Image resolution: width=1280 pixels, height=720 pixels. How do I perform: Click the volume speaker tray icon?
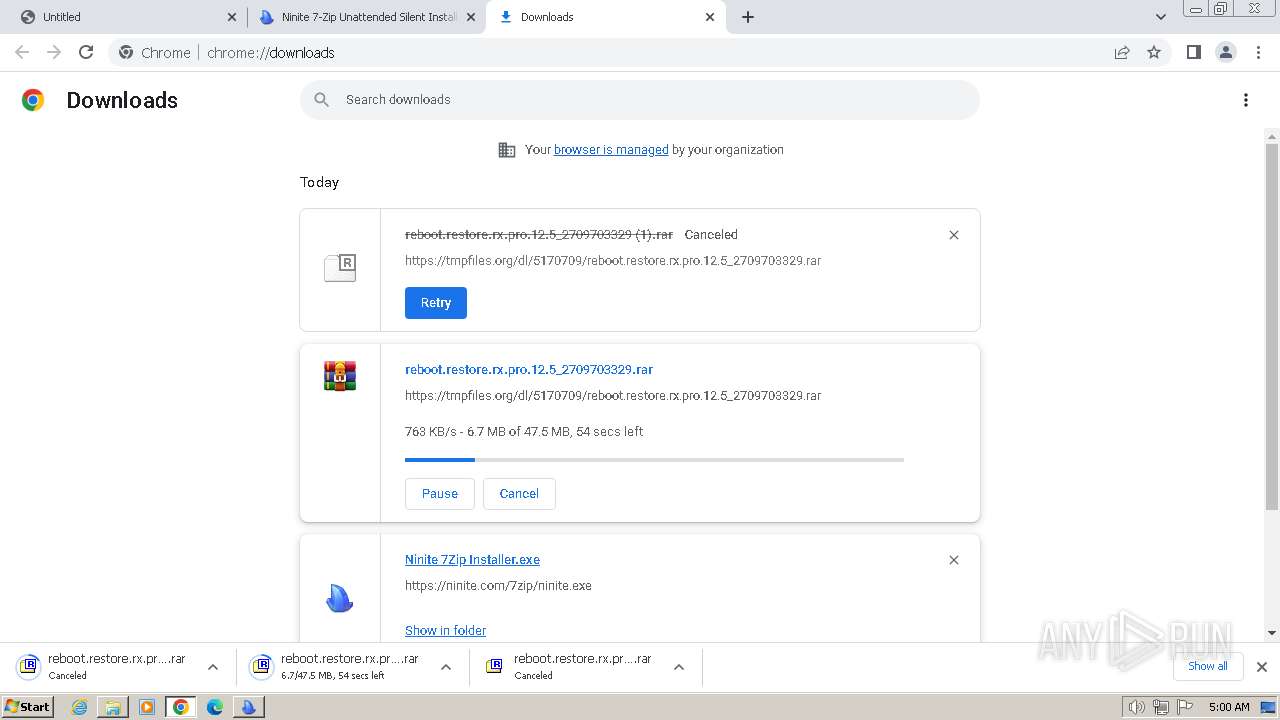(1136, 707)
